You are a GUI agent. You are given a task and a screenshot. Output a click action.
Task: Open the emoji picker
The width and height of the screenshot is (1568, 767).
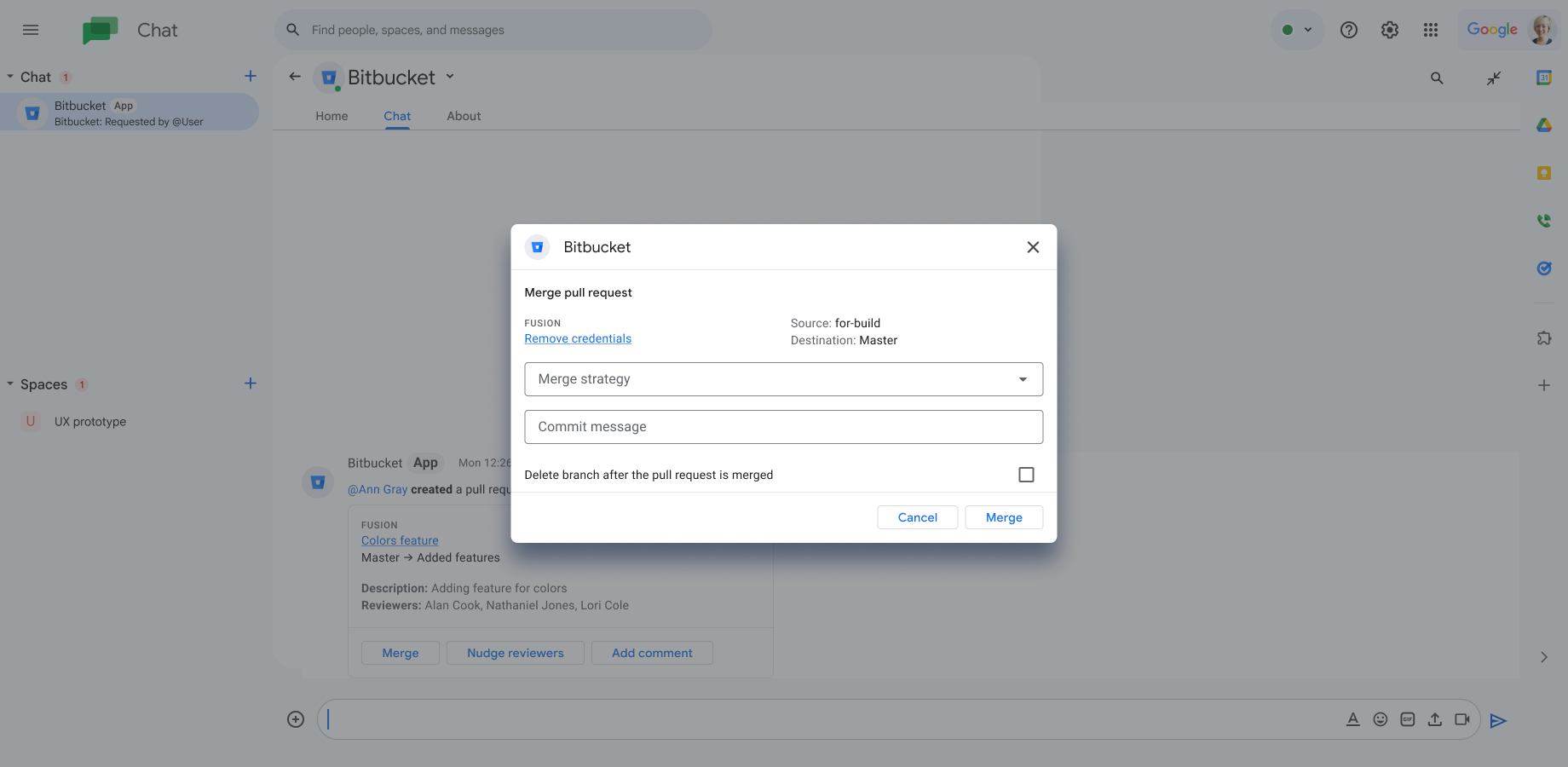(x=1381, y=719)
